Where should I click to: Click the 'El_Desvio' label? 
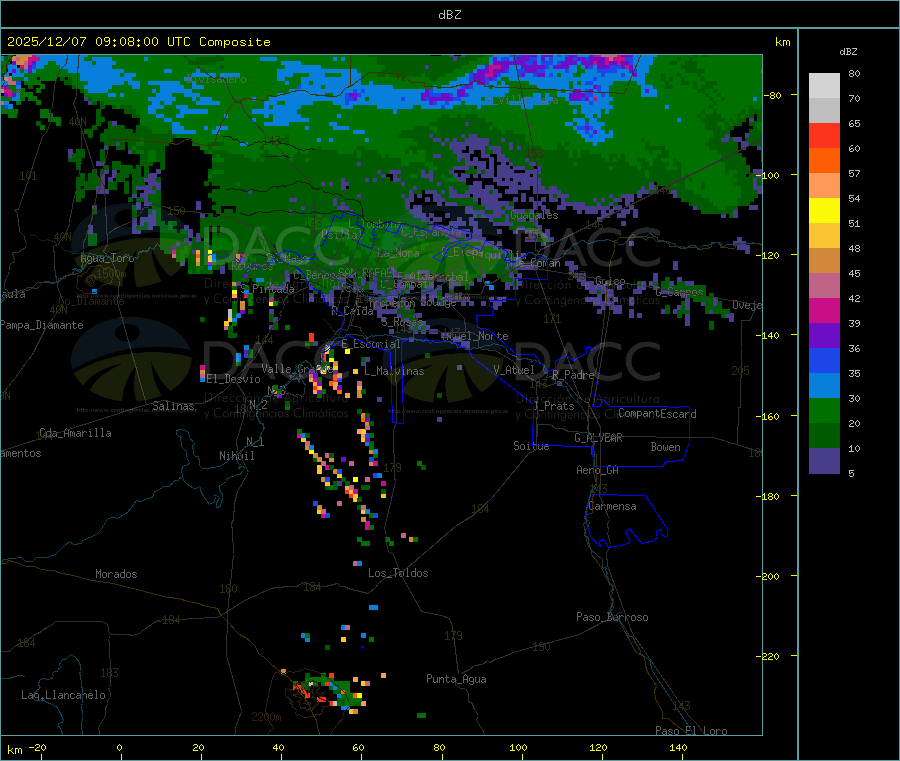tap(233, 379)
